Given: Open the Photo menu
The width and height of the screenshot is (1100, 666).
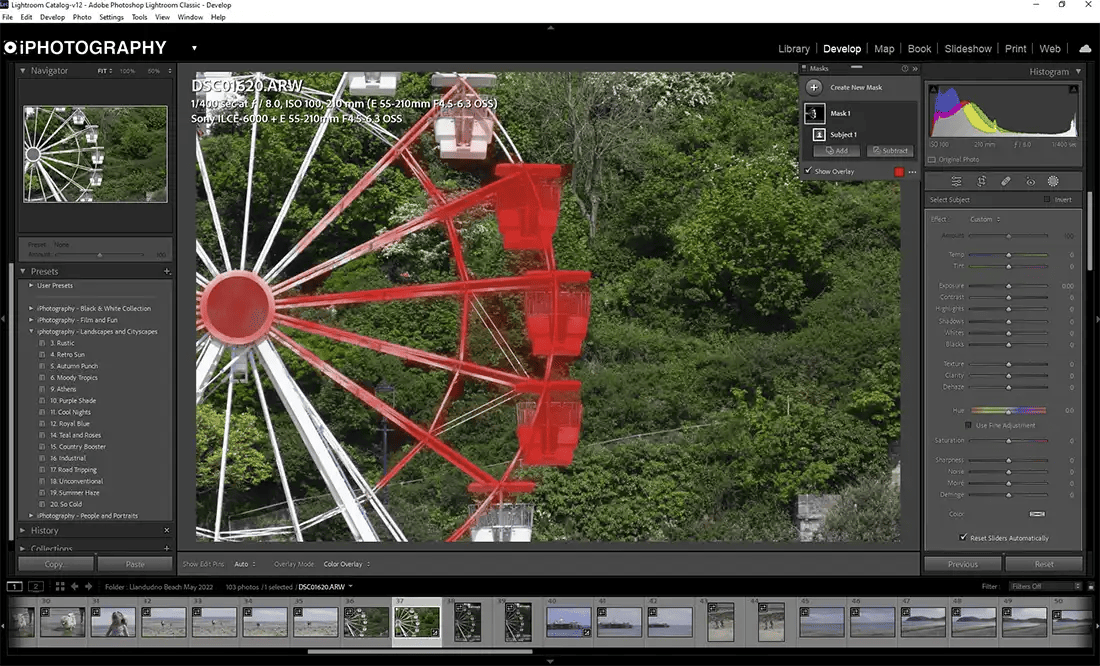Looking at the screenshot, I should coord(81,16).
